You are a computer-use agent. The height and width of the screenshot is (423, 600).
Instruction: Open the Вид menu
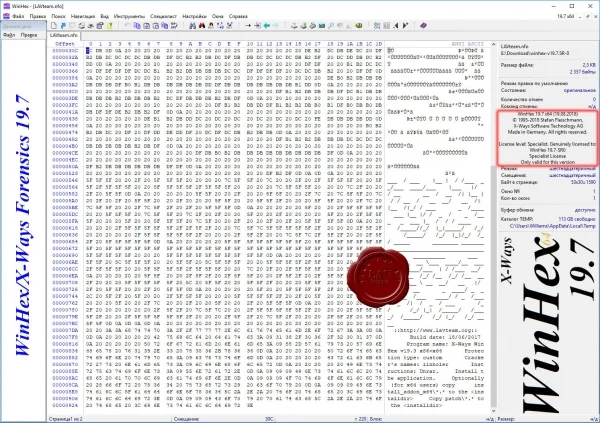[104, 16]
